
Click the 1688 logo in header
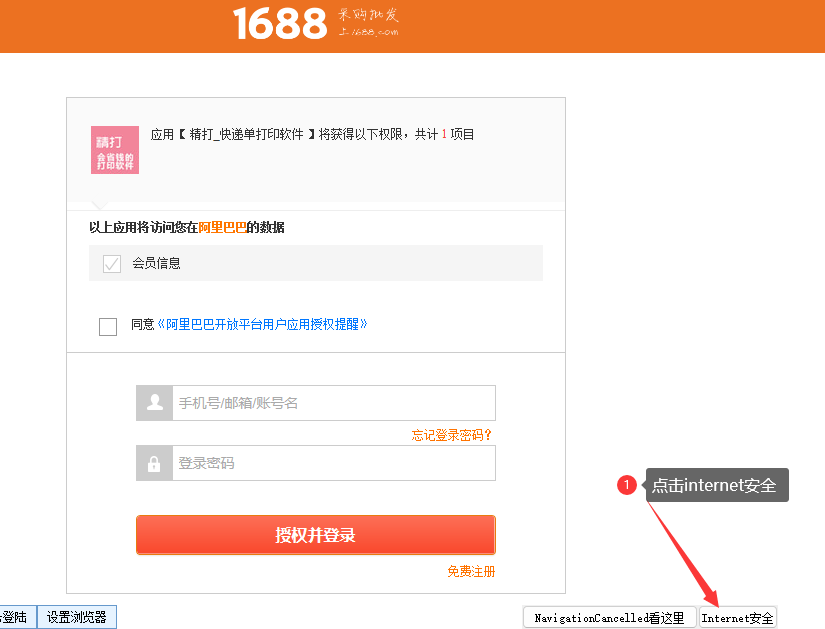[280, 23]
